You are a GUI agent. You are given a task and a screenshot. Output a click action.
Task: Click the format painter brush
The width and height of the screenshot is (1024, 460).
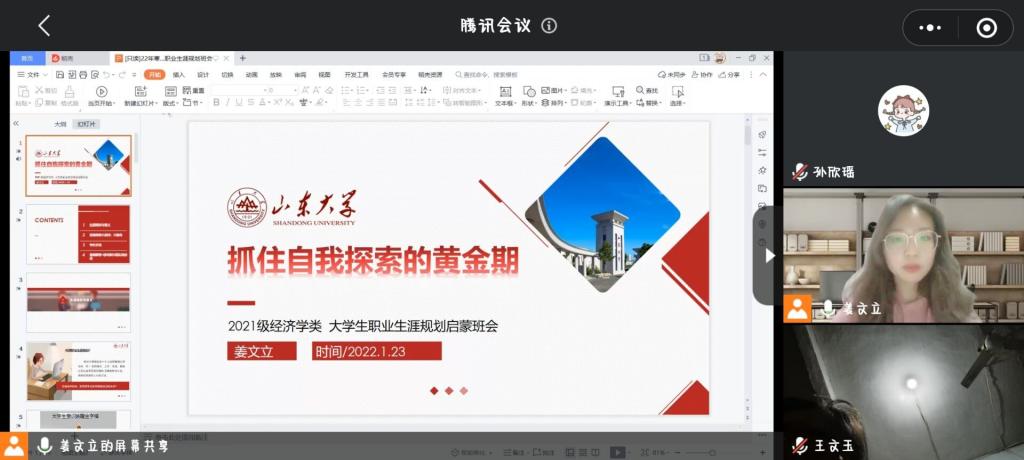click(69, 91)
